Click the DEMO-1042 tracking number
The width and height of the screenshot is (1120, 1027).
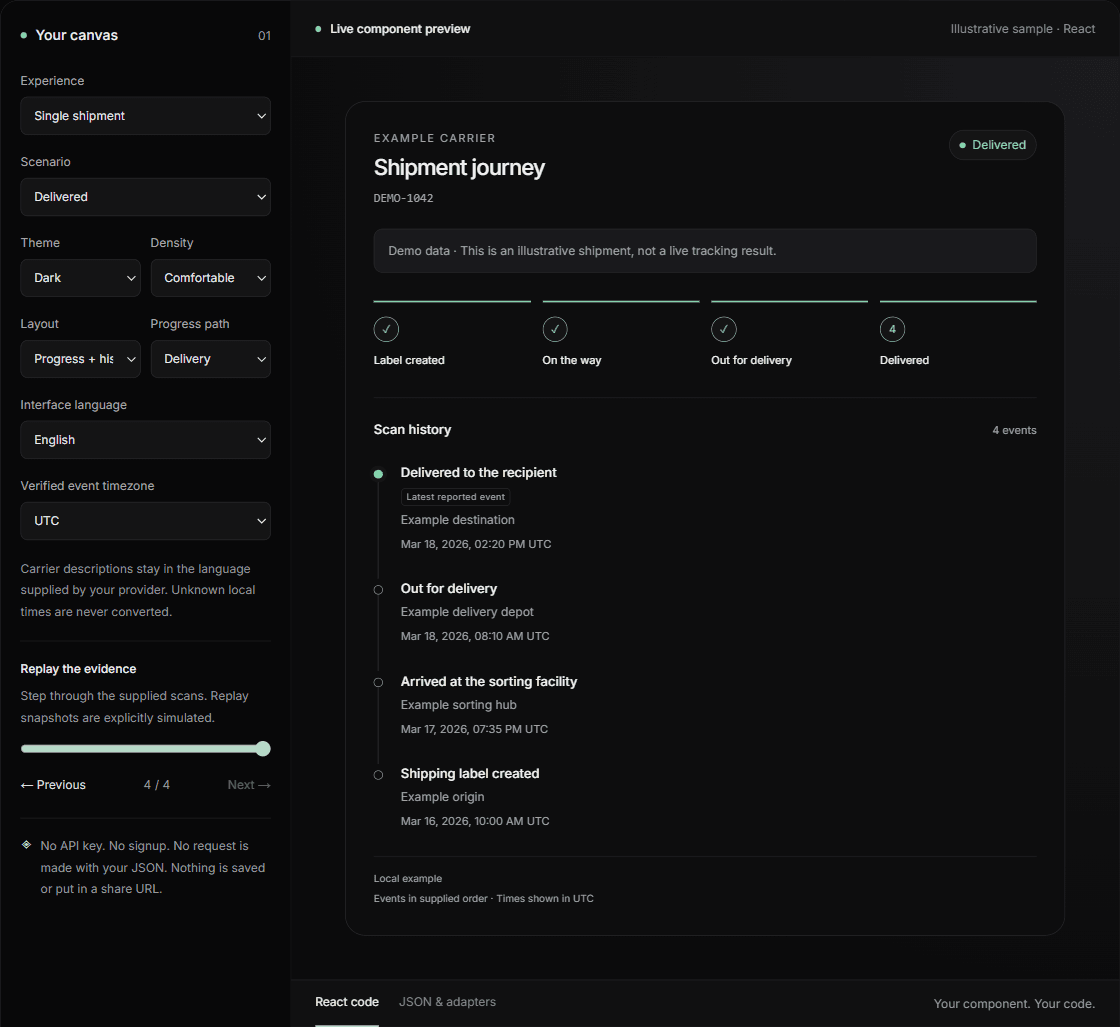coord(404,199)
